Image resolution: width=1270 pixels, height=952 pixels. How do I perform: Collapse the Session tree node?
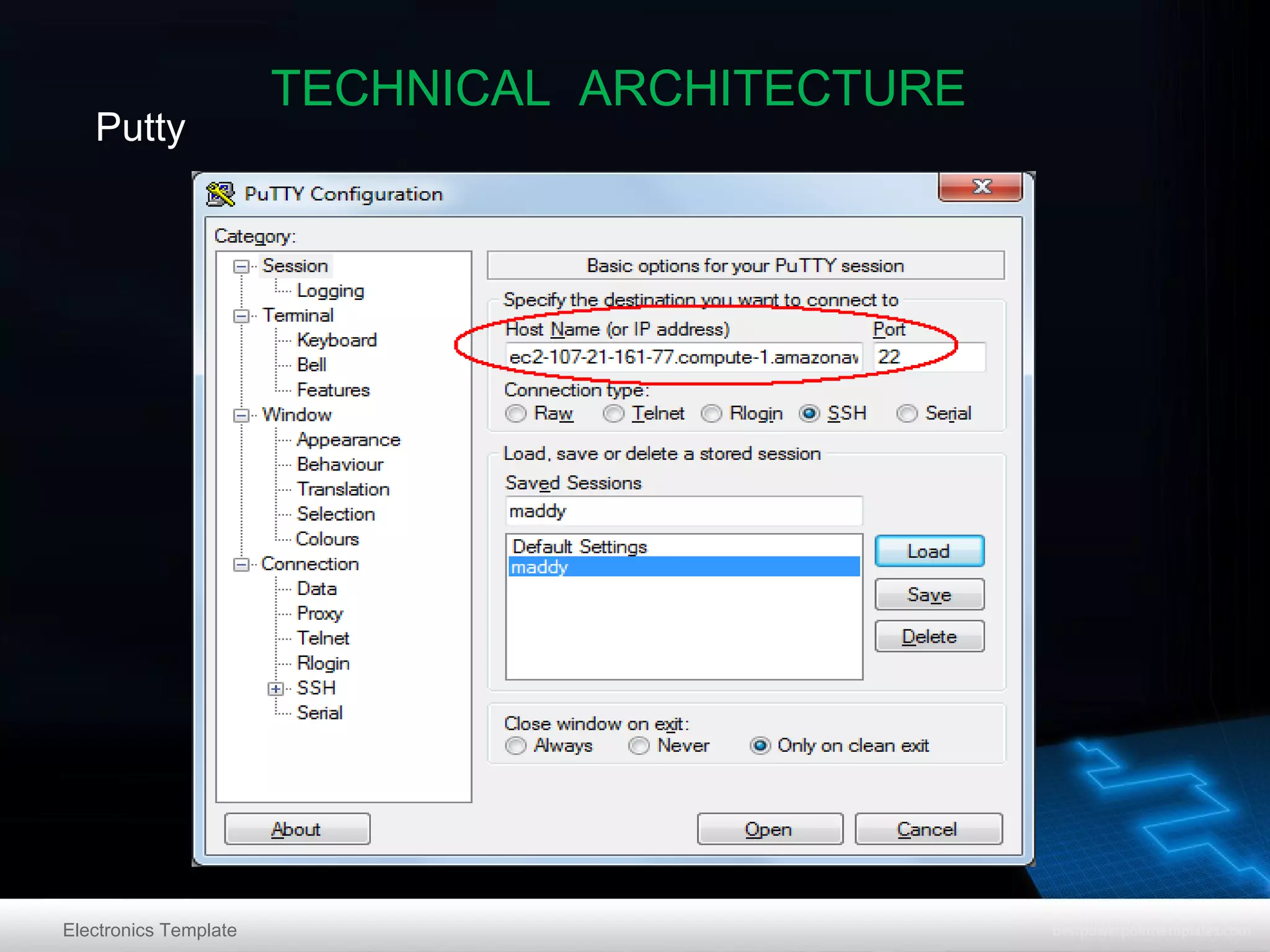(241, 267)
